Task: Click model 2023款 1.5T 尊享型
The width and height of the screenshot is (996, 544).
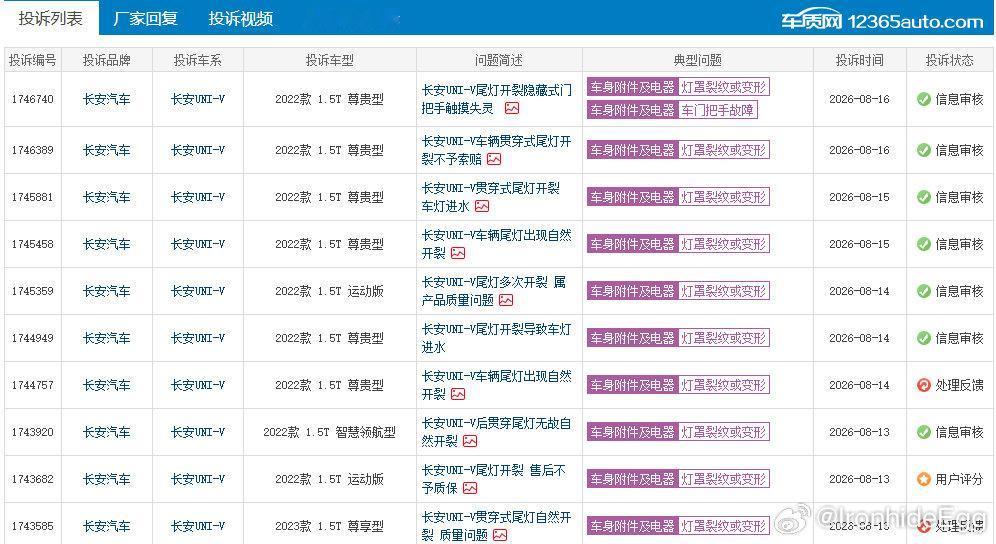Action: (330, 526)
